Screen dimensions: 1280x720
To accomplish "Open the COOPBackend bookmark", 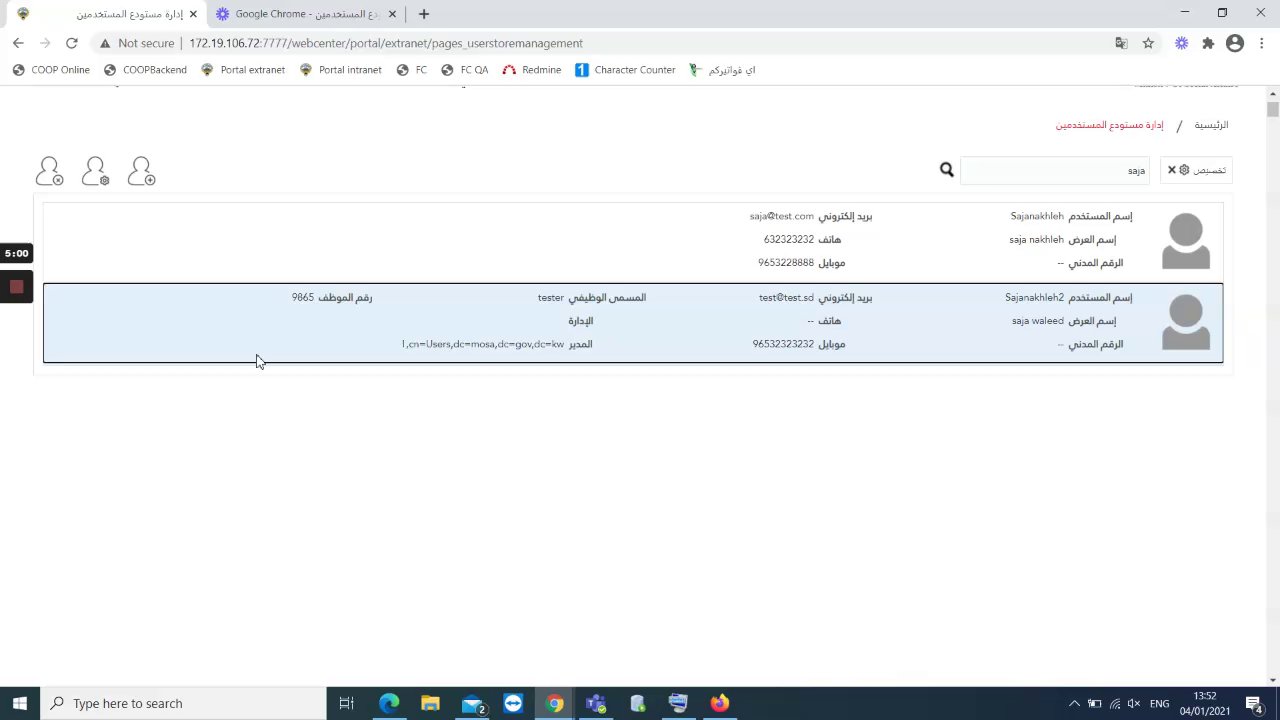I will coord(145,70).
